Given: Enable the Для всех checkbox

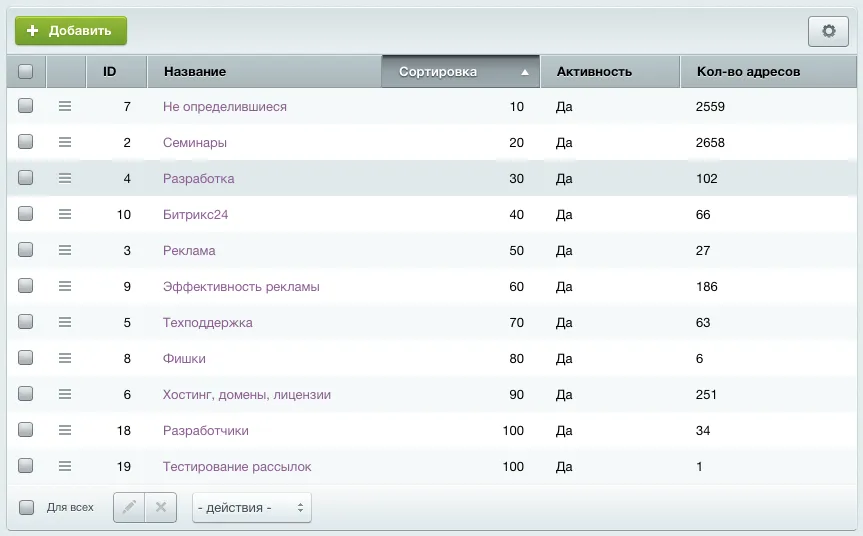Looking at the screenshot, I should click(x=27, y=507).
